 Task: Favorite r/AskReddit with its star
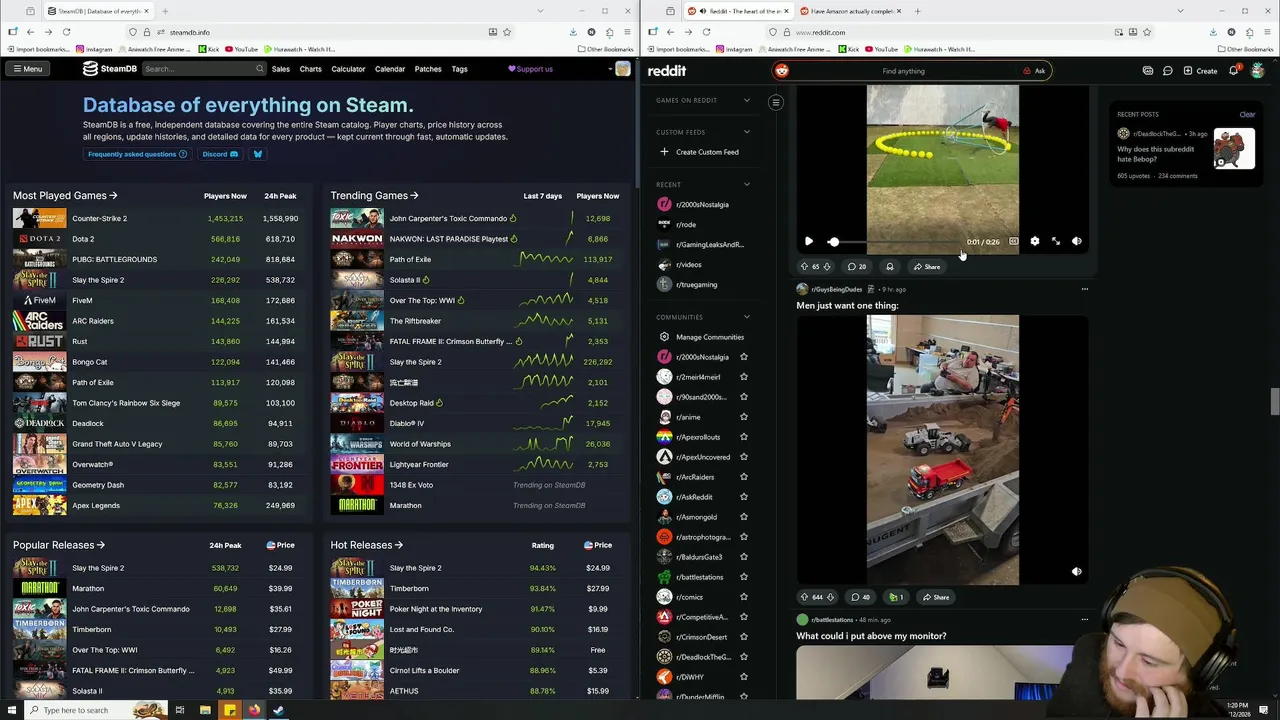coord(743,497)
